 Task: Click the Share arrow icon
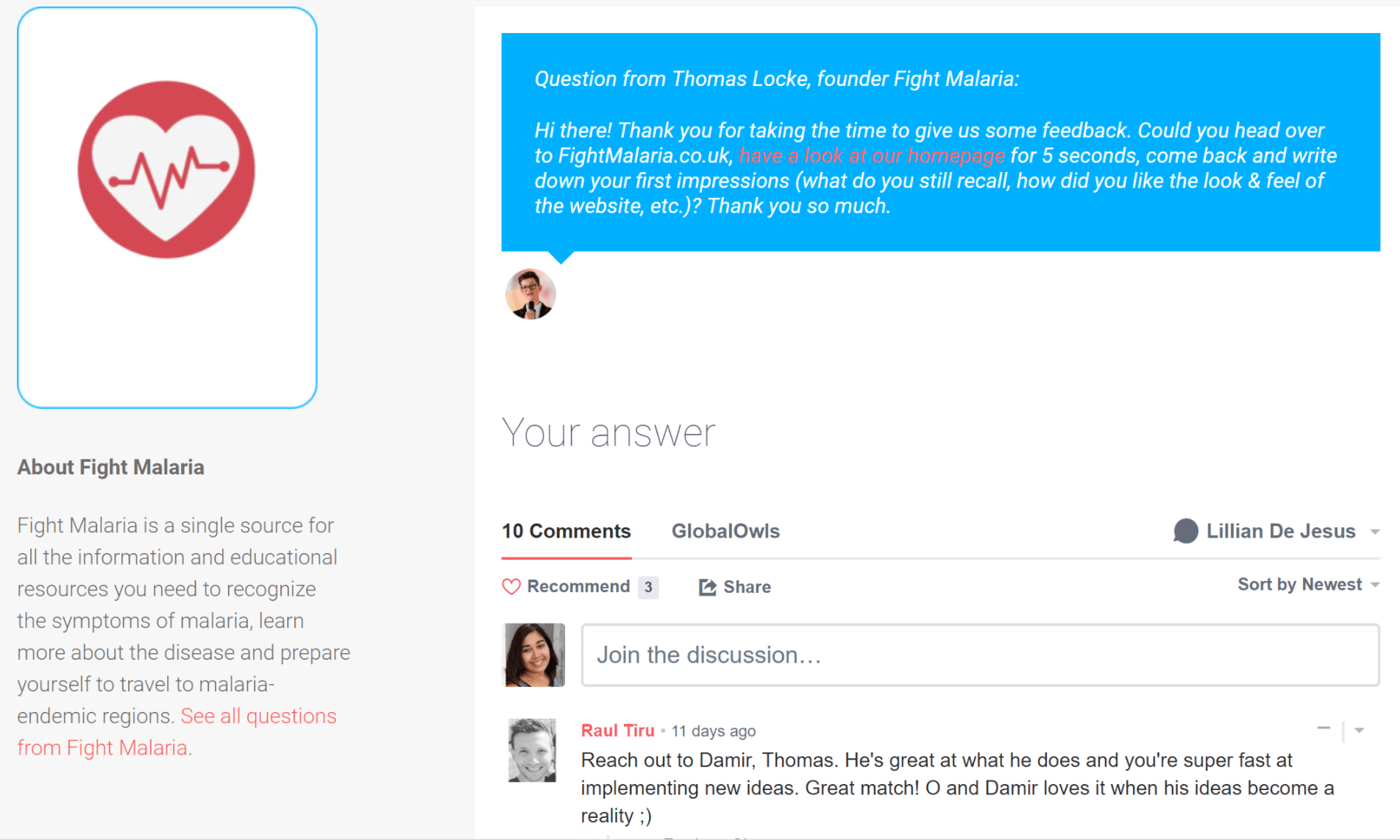pyautogui.click(x=707, y=587)
